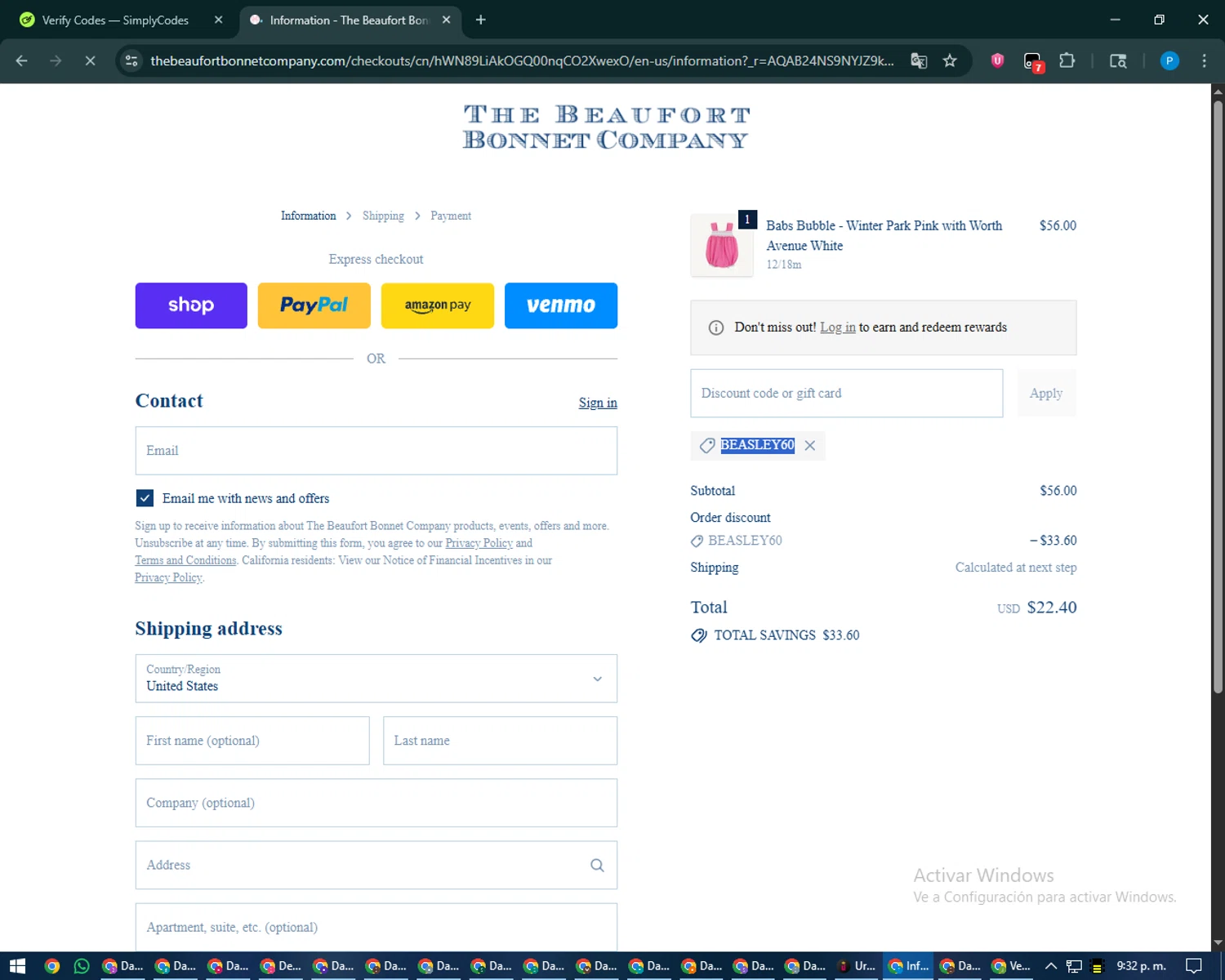Uncheck Email me with news and offers
Viewport: 1225px width, 980px height.
[145, 498]
